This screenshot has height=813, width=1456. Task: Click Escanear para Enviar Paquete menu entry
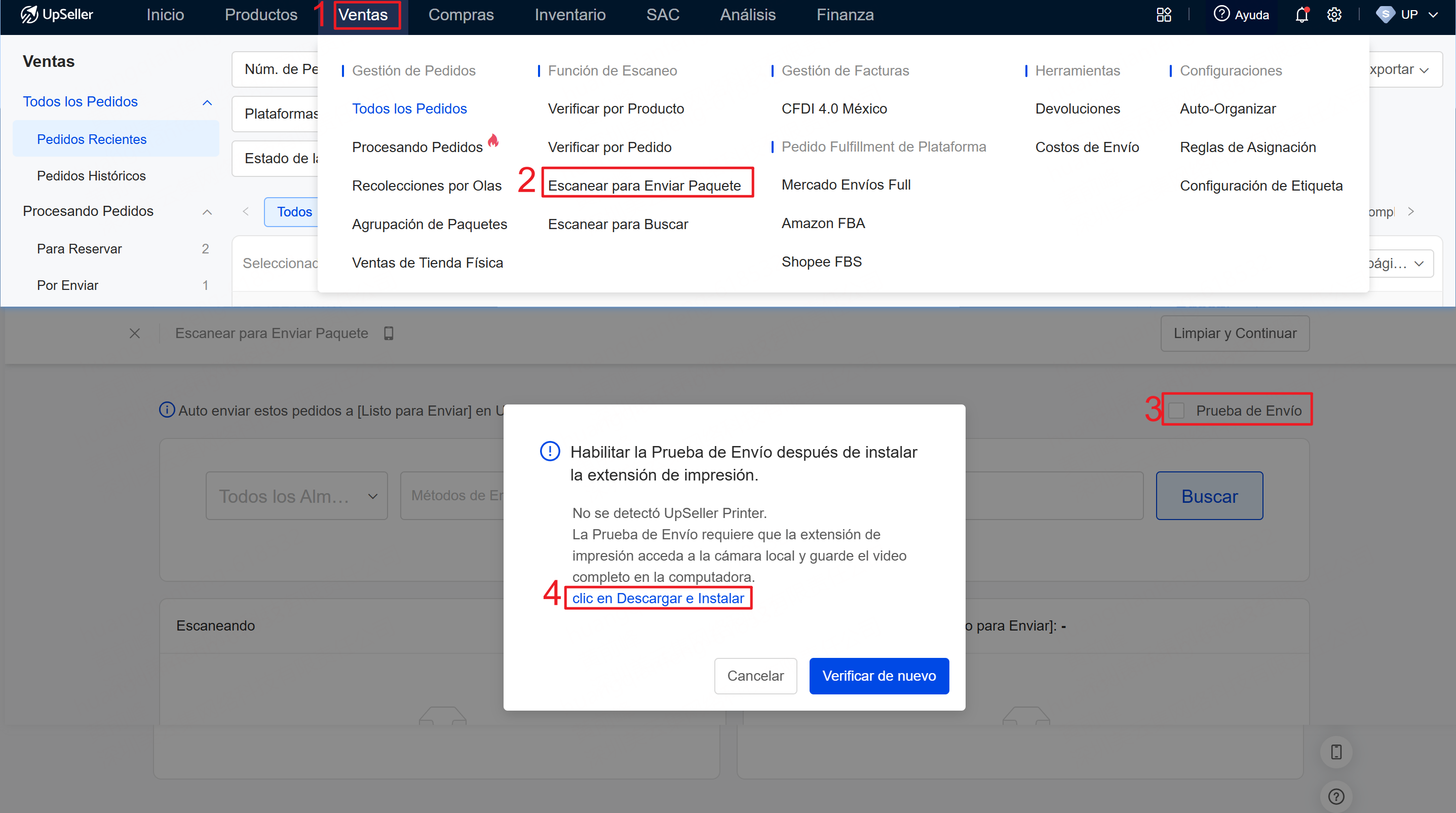click(644, 186)
